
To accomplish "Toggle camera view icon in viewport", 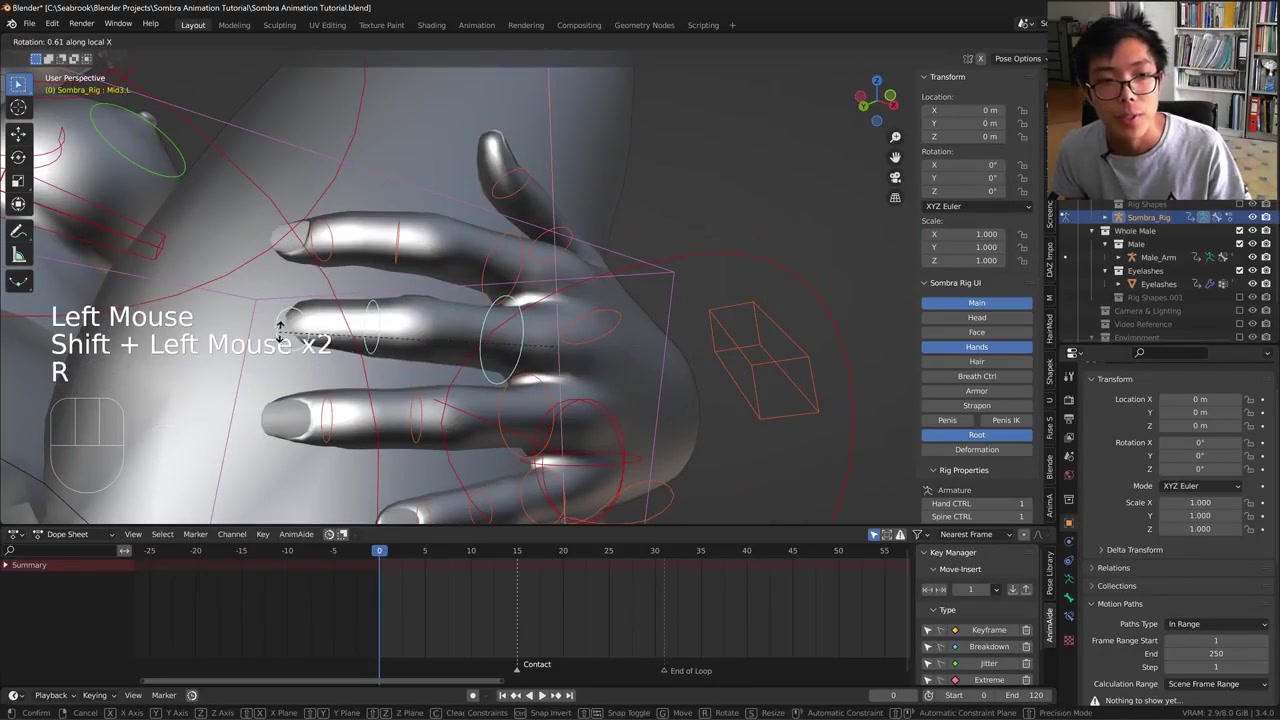I will pyautogui.click(x=895, y=177).
